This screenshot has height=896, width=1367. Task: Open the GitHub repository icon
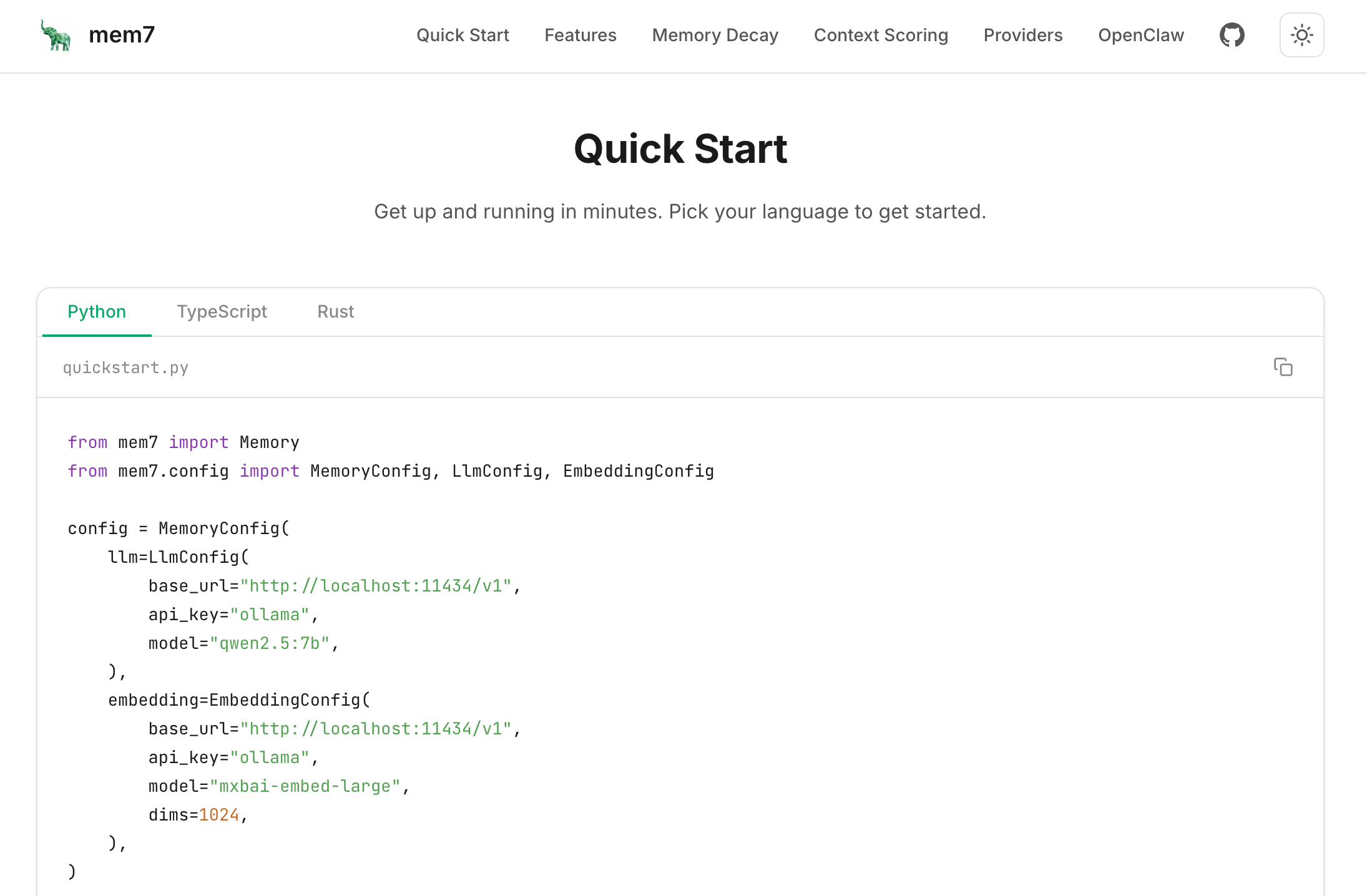pos(1232,35)
